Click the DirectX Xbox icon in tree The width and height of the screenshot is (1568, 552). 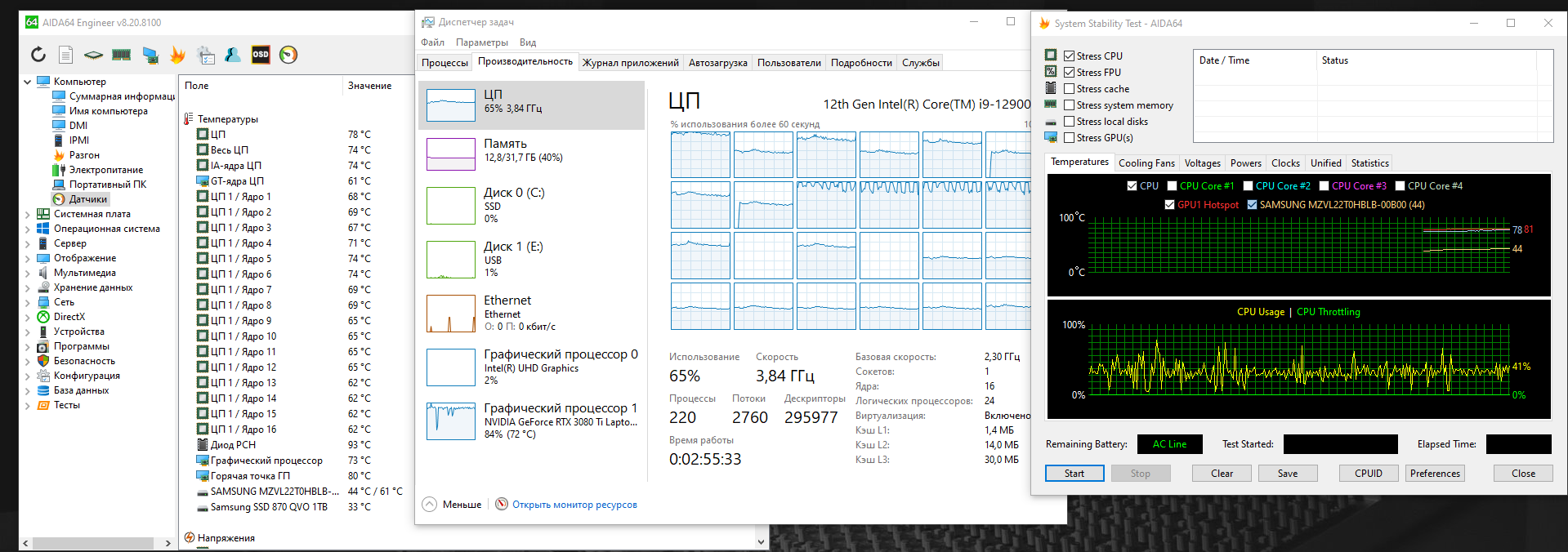[43, 317]
